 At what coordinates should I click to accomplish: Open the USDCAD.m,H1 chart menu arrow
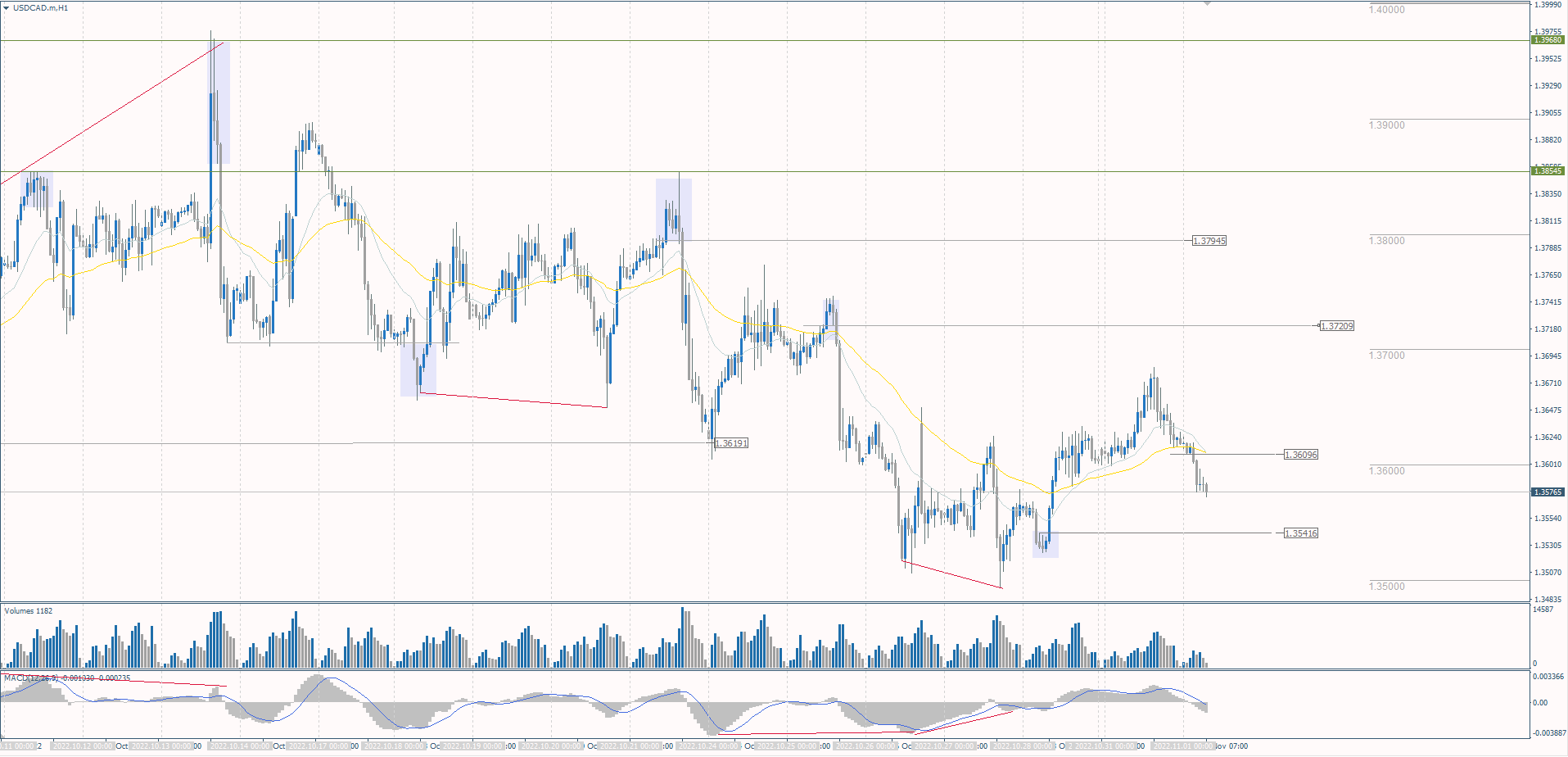pyautogui.click(x=7, y=7)
